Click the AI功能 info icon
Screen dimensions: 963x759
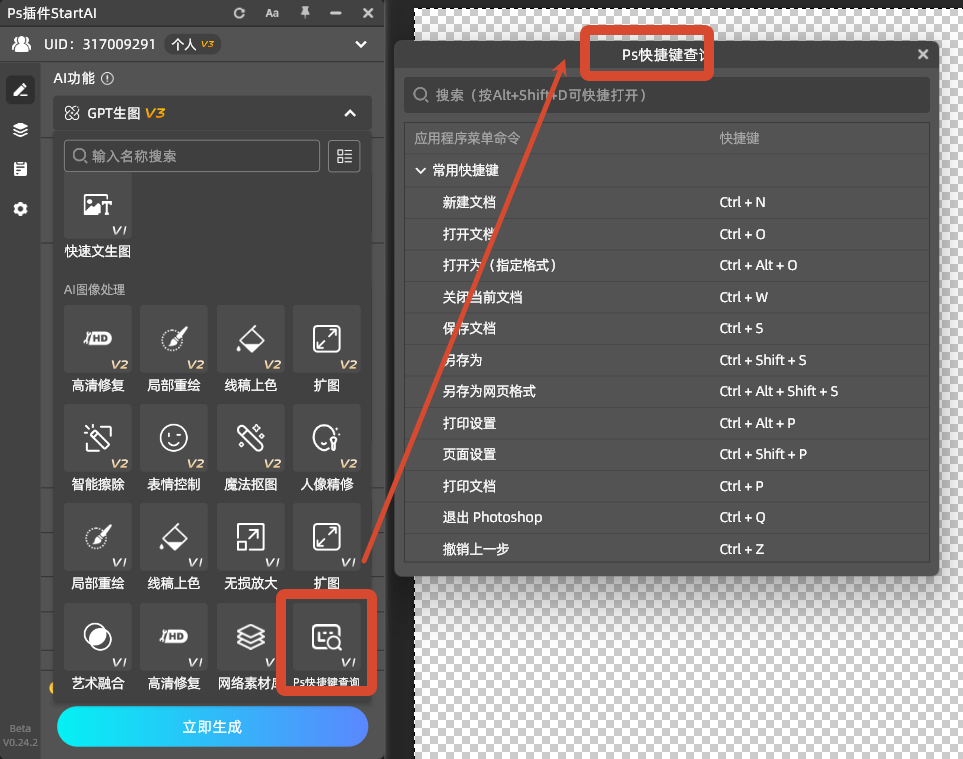tap(107, 79)
